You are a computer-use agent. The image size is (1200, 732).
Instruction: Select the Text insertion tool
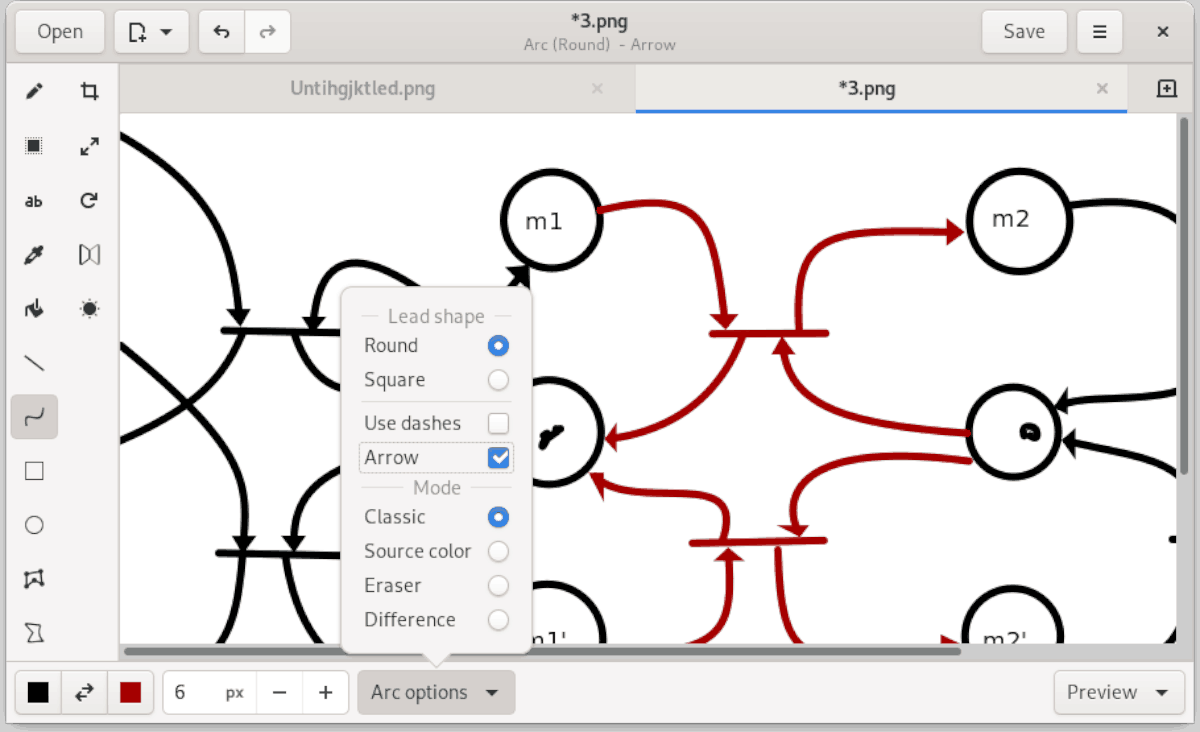point(33,201)
